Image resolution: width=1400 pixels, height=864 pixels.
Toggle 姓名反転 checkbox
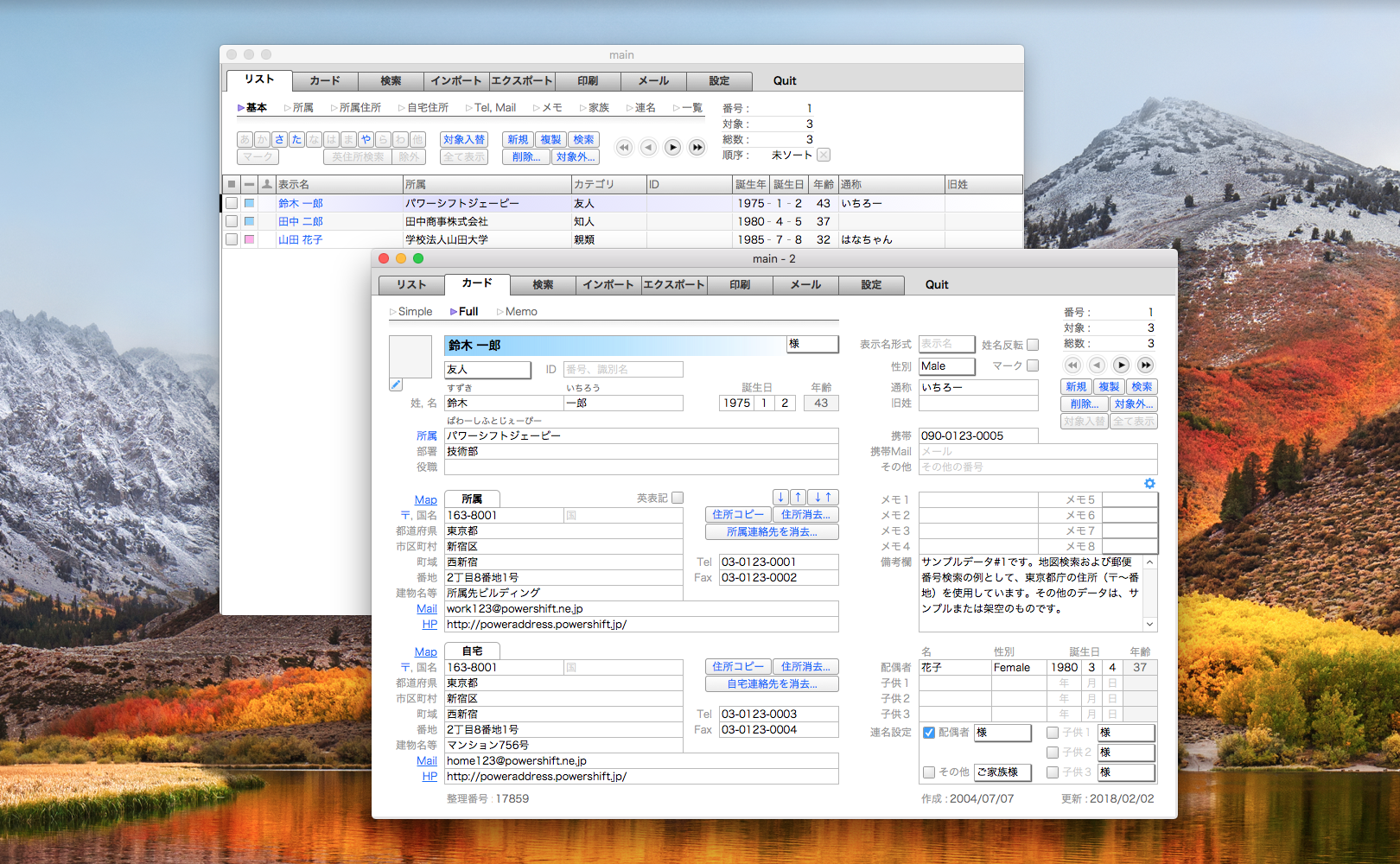(x=1033, y=345)
